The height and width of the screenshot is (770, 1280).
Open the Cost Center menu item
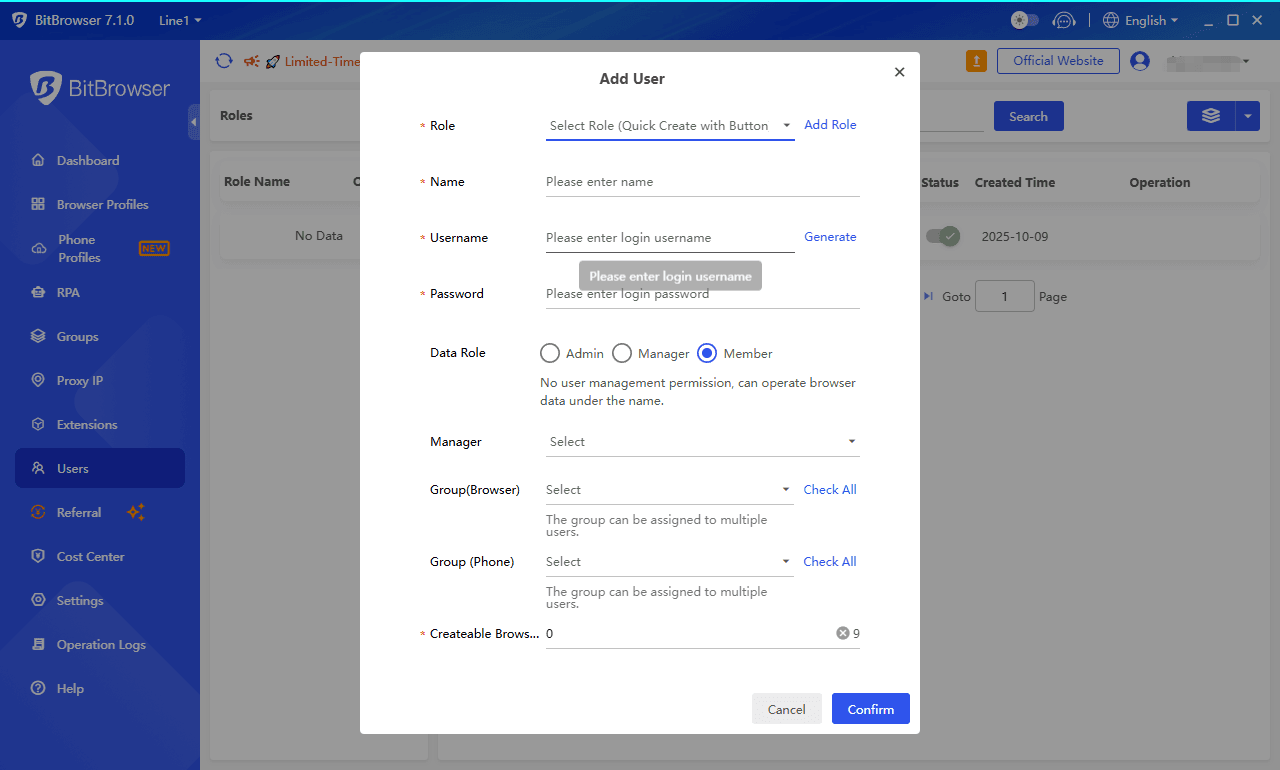click(x=92, y=556)
